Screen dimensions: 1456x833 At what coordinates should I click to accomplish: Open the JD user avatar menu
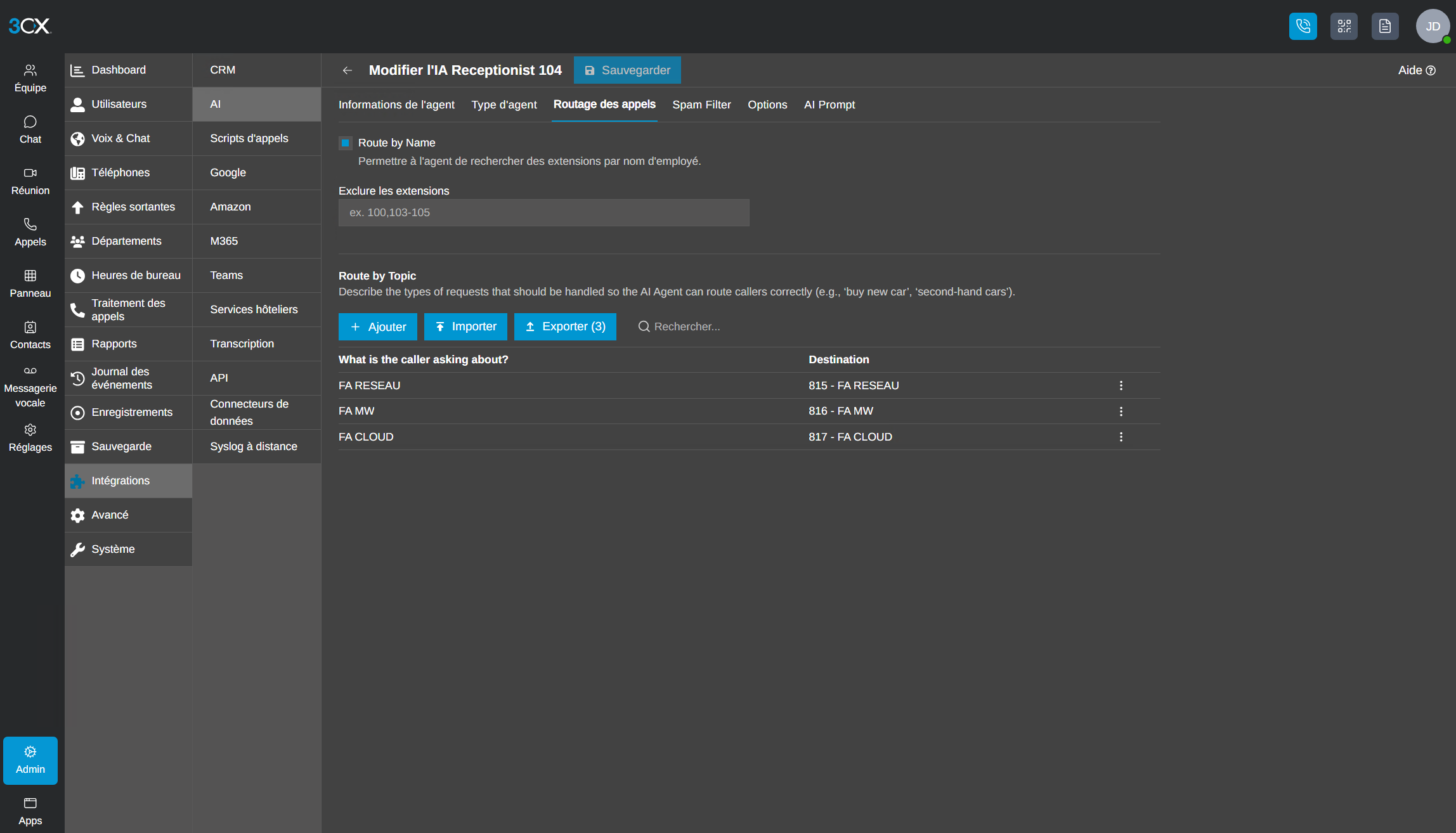1433,26
